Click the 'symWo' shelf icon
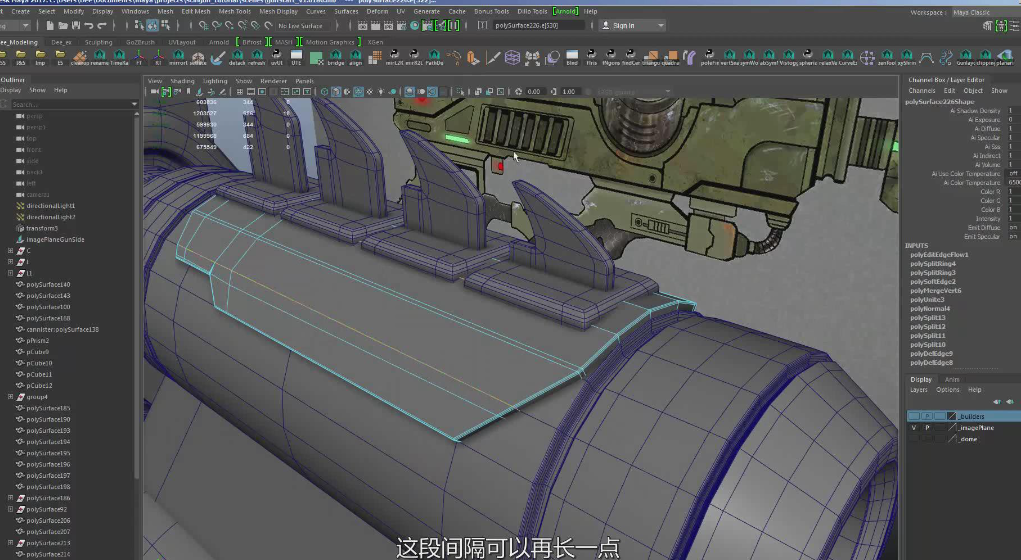Screen dimensions: 1021x560 pos(748,57)
